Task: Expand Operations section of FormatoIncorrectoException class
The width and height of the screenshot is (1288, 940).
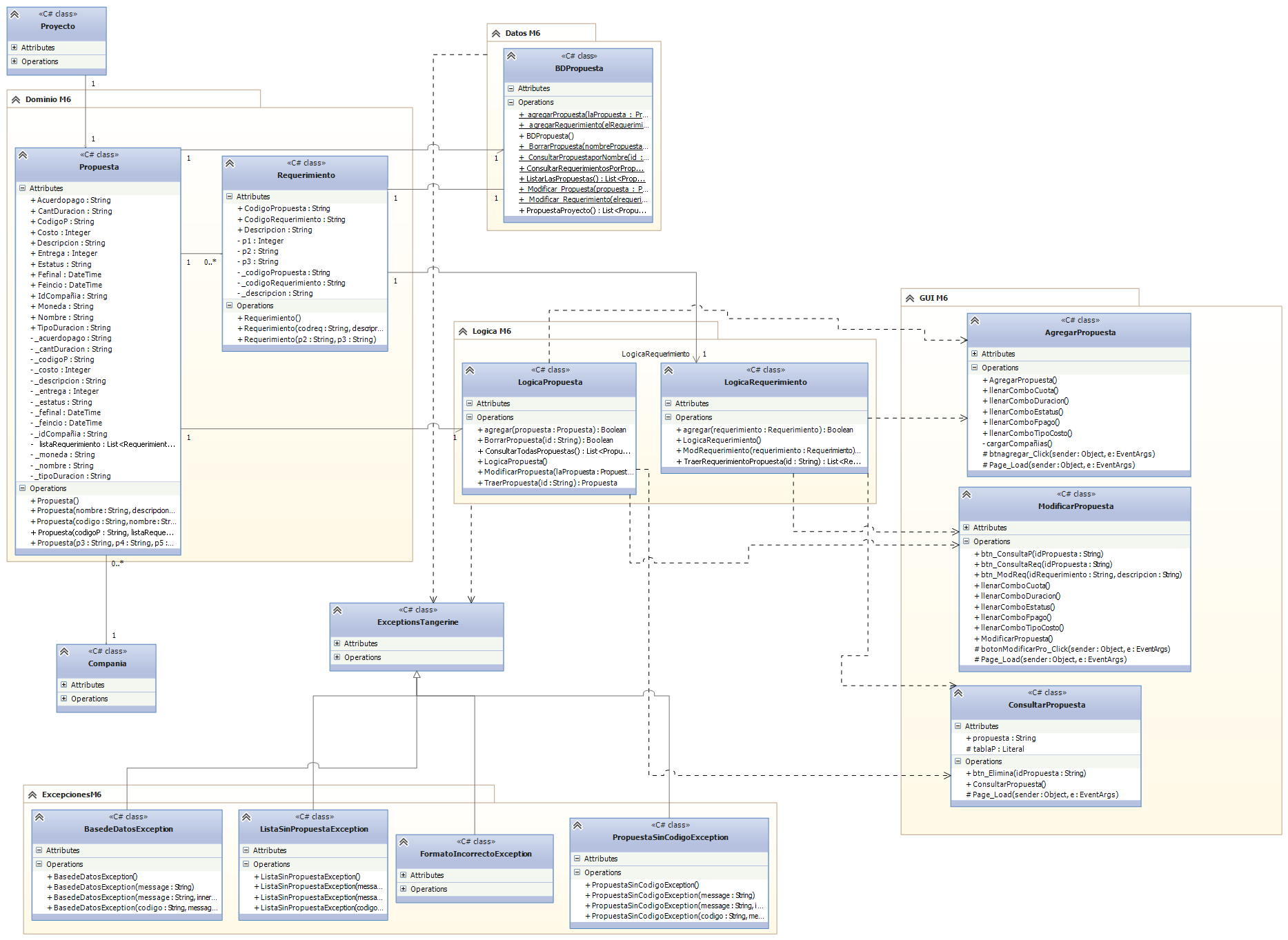Action: click(x=403, y=889)
